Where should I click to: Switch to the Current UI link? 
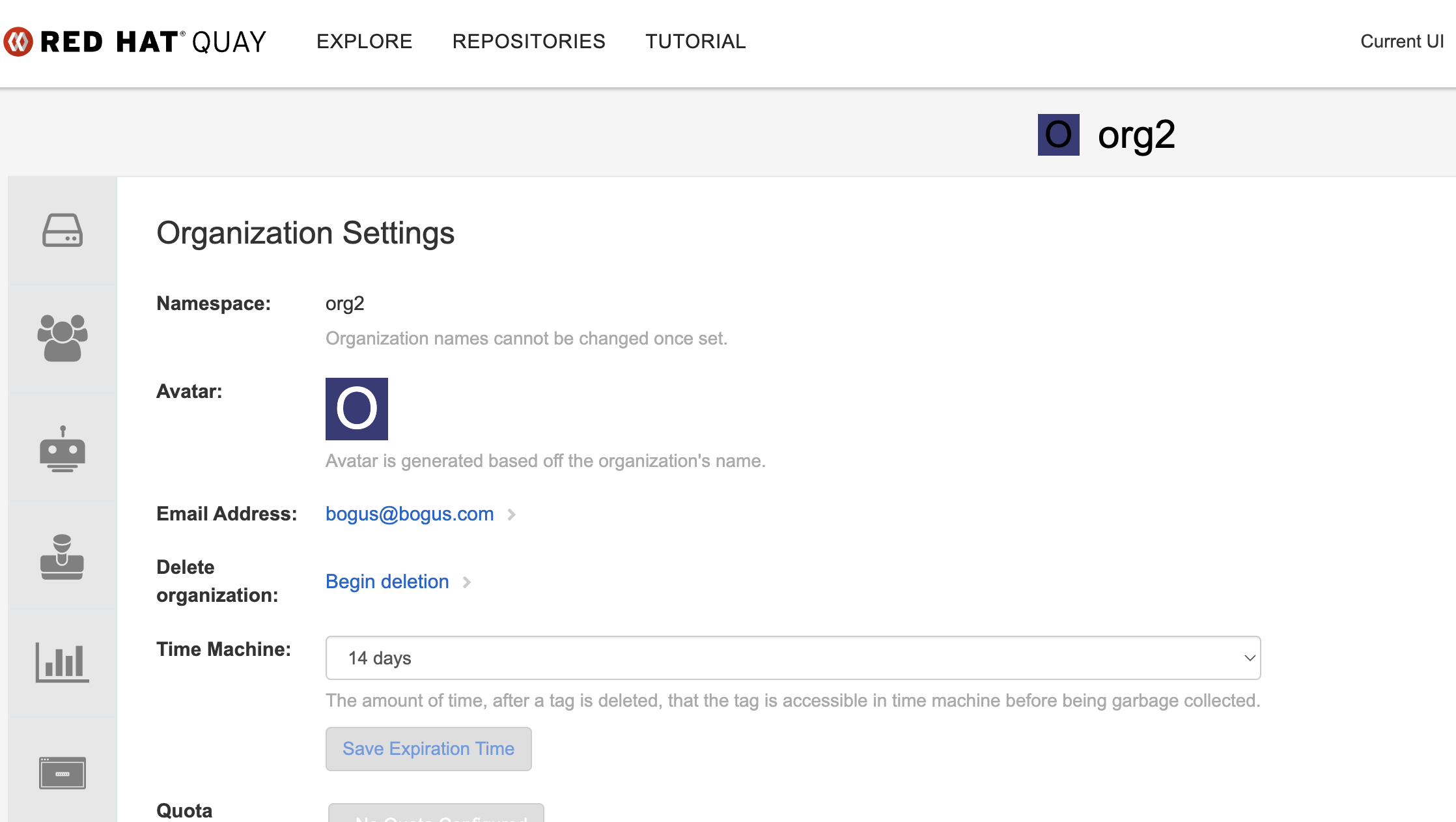(1402, 42)
